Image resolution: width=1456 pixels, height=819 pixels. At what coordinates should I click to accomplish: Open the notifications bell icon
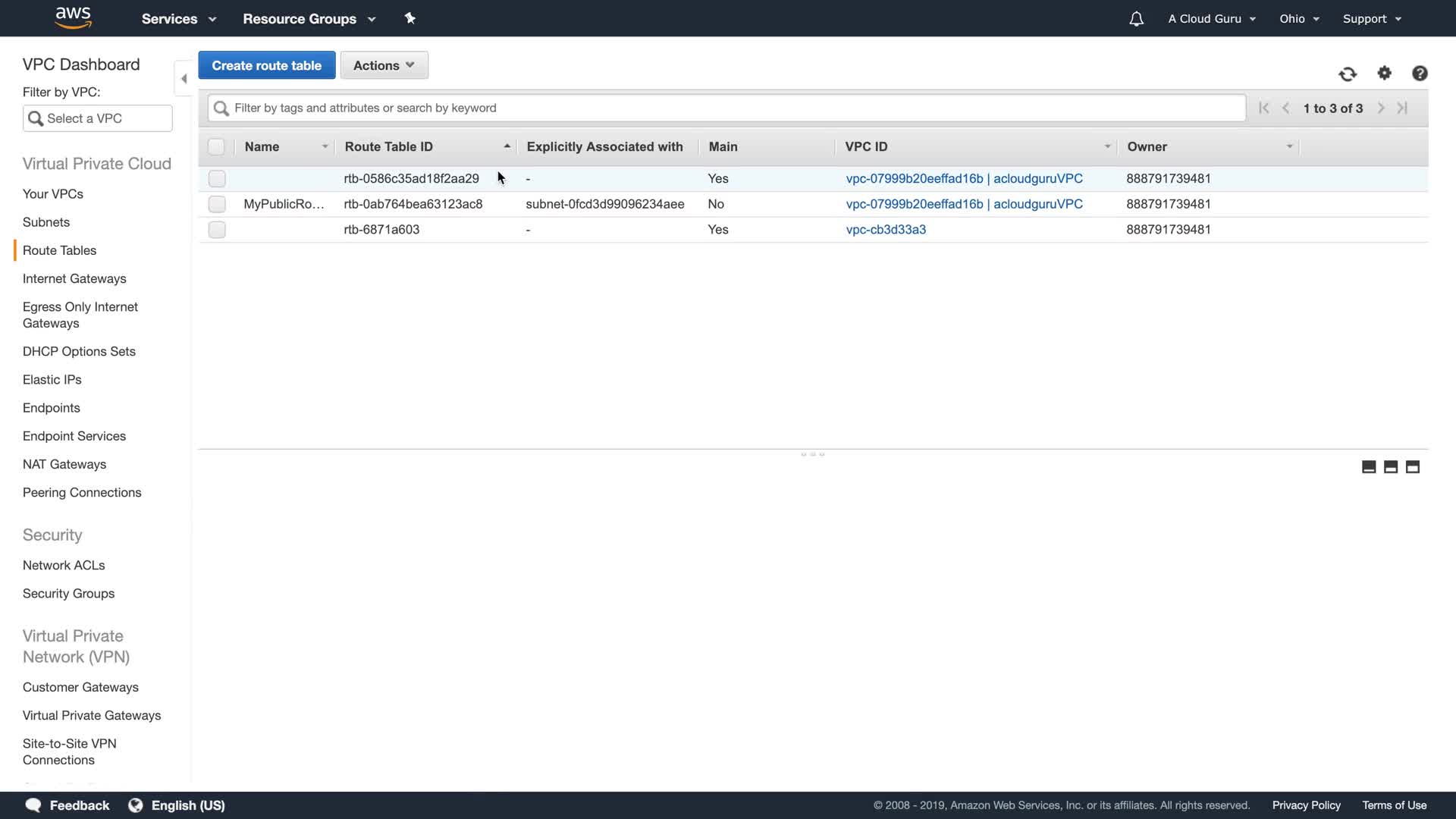coord(1136,19)
